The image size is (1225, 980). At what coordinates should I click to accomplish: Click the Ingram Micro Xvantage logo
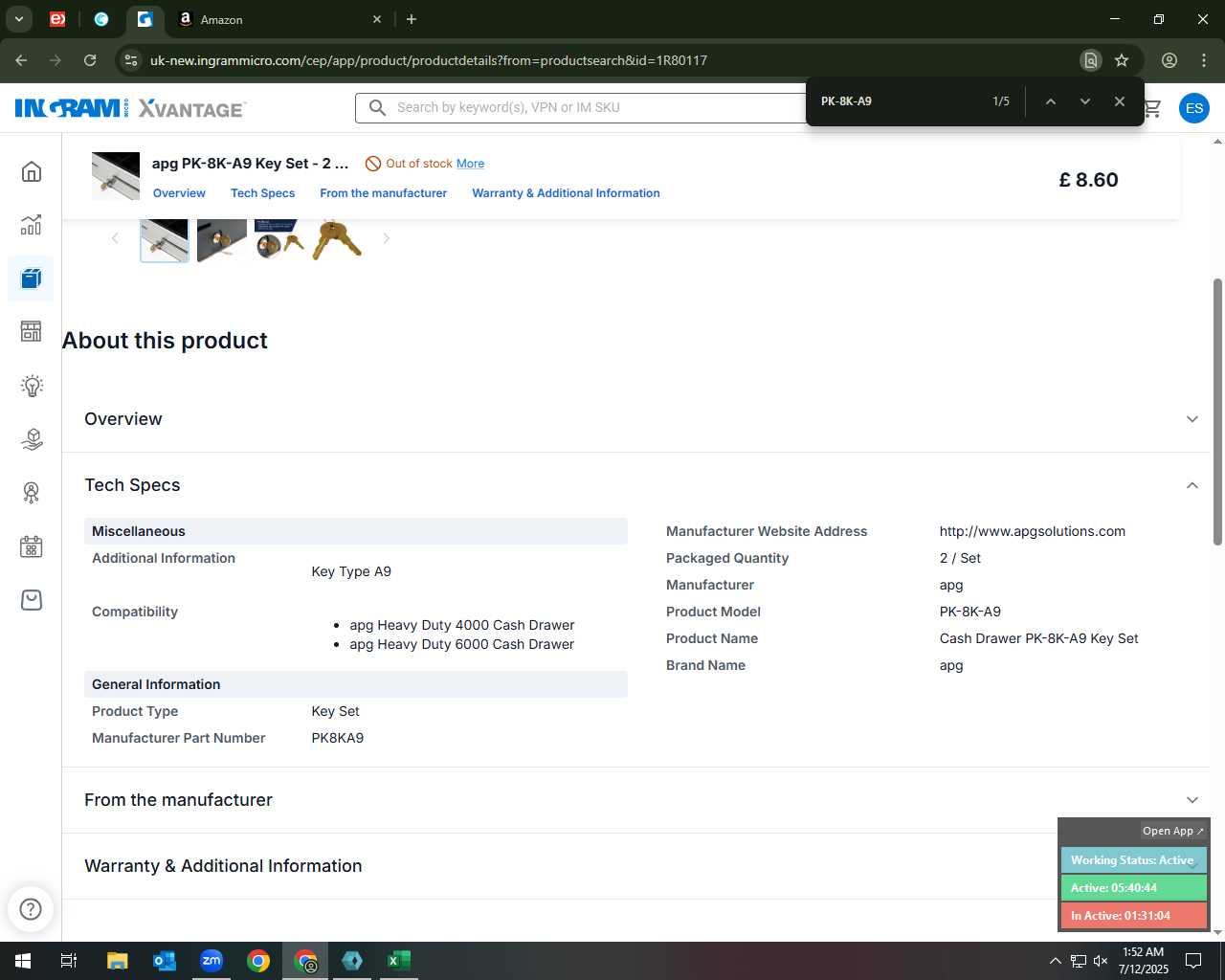click(130, 108)
